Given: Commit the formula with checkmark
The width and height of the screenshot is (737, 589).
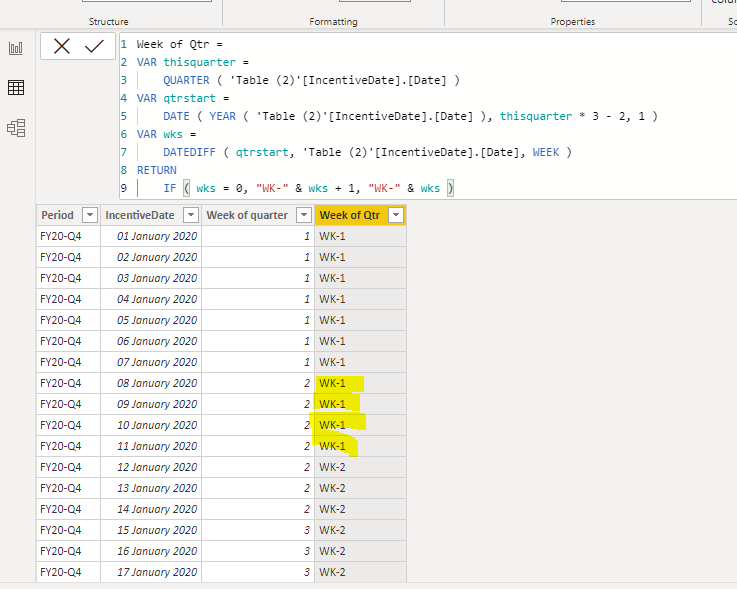Looking at the screenshot, I should tap(94, 46).
